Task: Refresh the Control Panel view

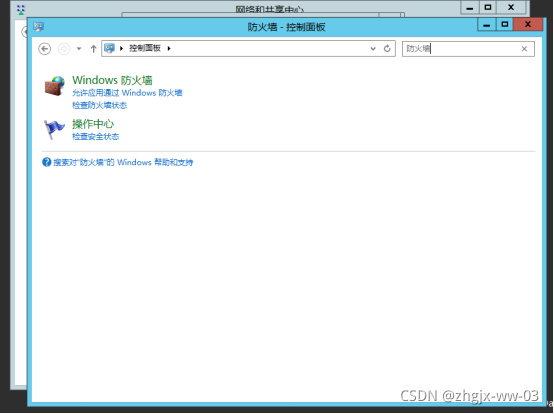Action: pyautogui.click(x=387, y=49)
